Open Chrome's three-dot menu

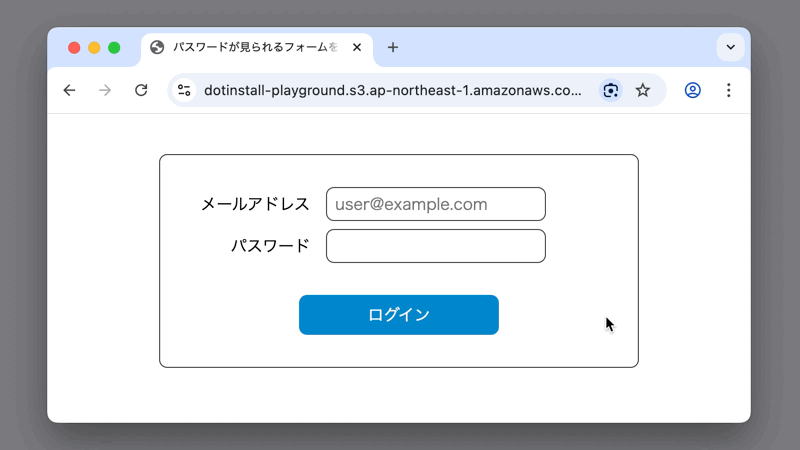(x=728, y=91)
